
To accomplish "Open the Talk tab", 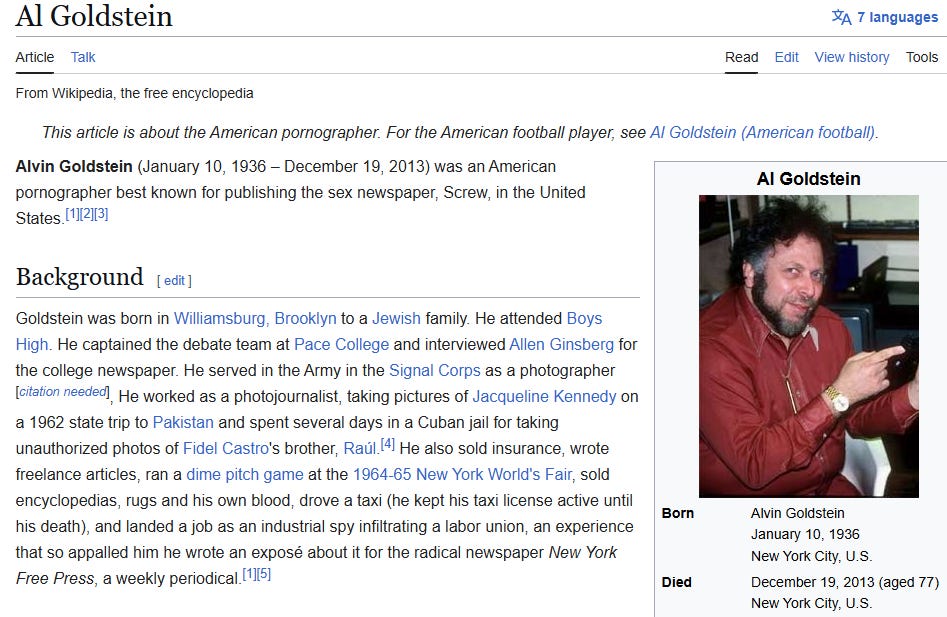I will click(x=83, y=57).
